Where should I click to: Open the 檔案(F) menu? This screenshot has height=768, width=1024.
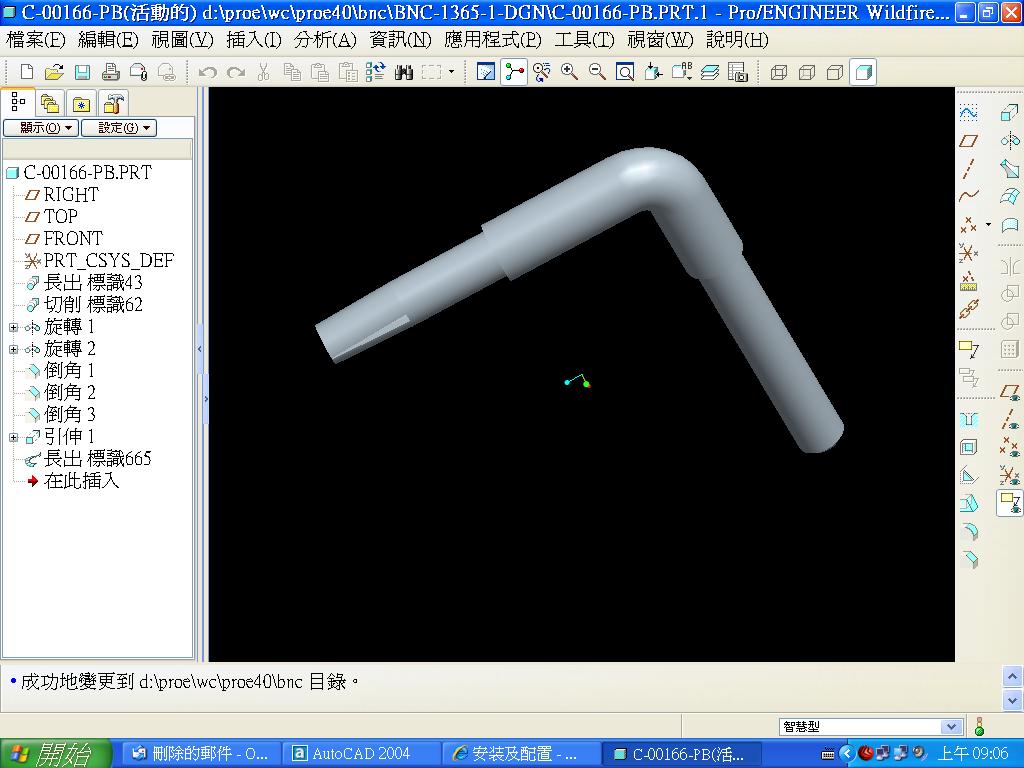pyautogui.click(x=35, y=40)
